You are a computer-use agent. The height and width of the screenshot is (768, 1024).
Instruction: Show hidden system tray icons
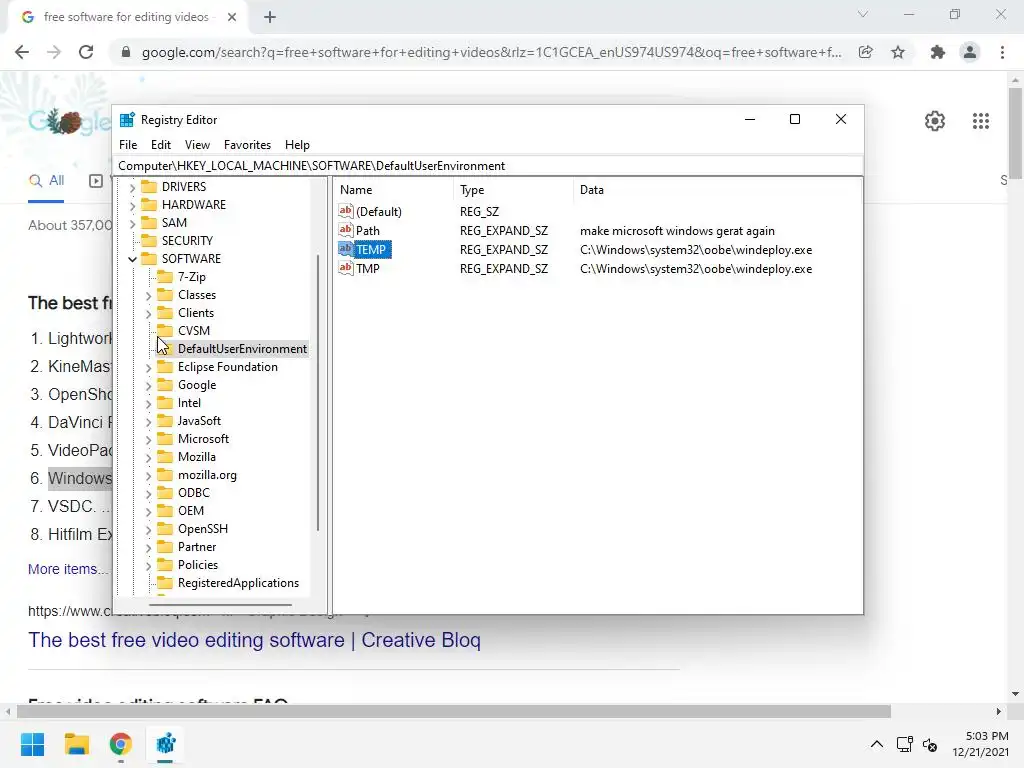877,744
